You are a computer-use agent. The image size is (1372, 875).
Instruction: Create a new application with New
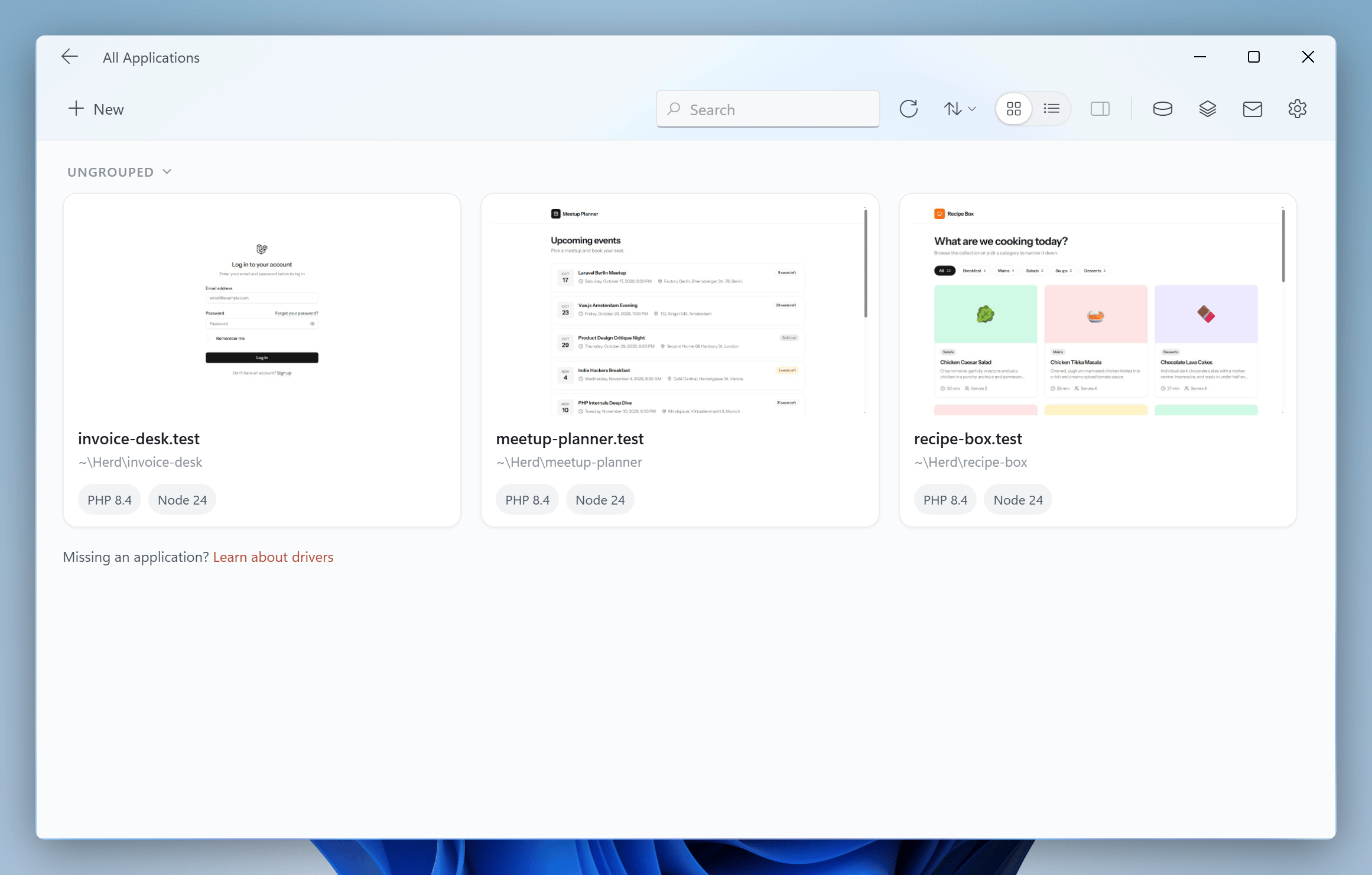pyautogui.click(x=96, y=109)
